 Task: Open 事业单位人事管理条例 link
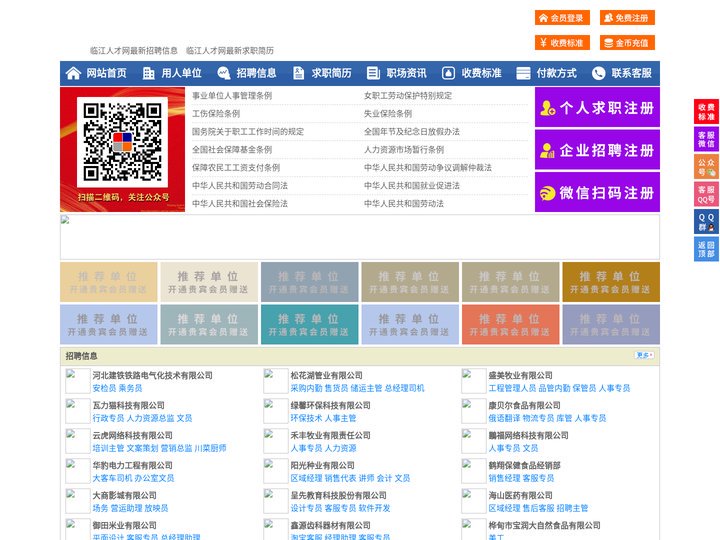(x=232, y=96)
